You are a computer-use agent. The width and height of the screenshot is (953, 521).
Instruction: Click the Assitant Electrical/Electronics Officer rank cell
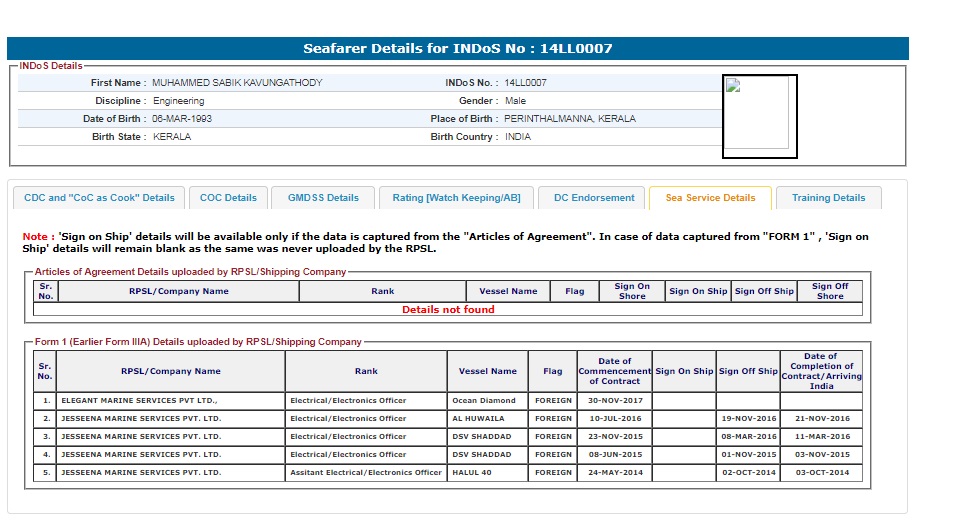pyautogui.click(x=366, y=473)
